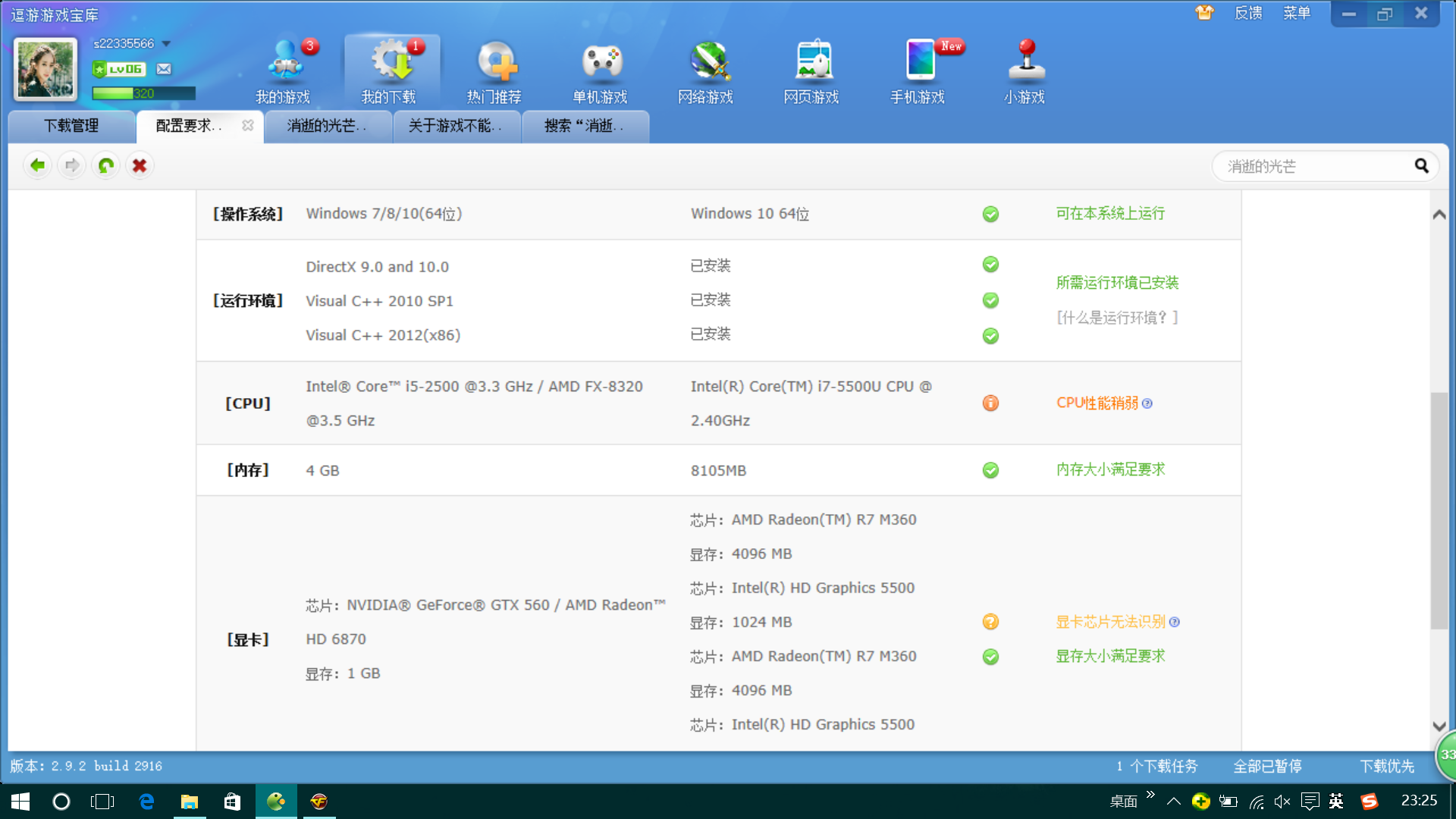Click the green back arrow
Image resolution: width=1456 pixels, height=819 pixels.
tap(37, 165)
